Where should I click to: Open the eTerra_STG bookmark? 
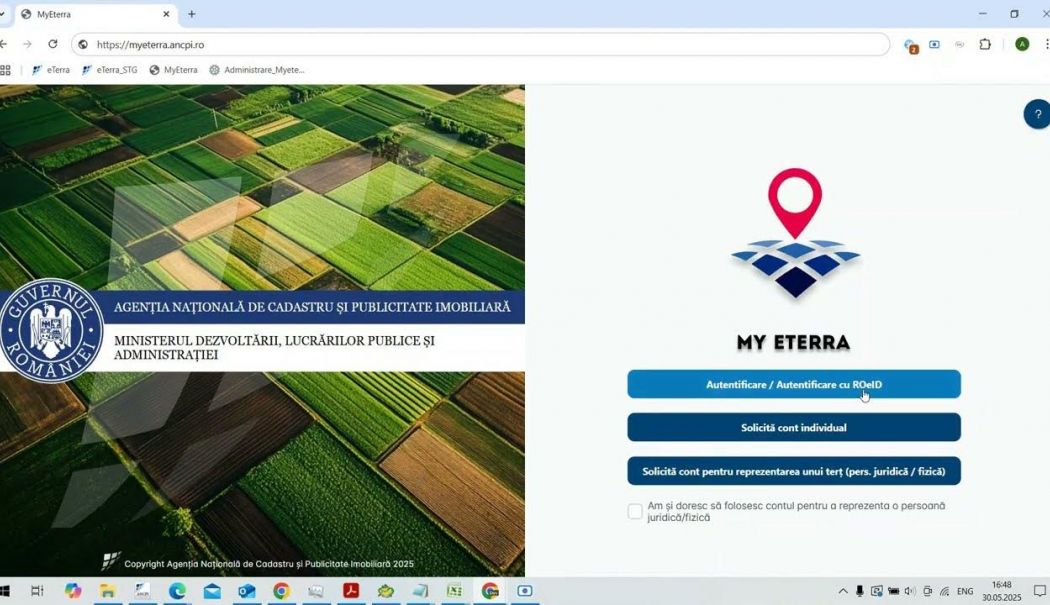click(110, 70)
